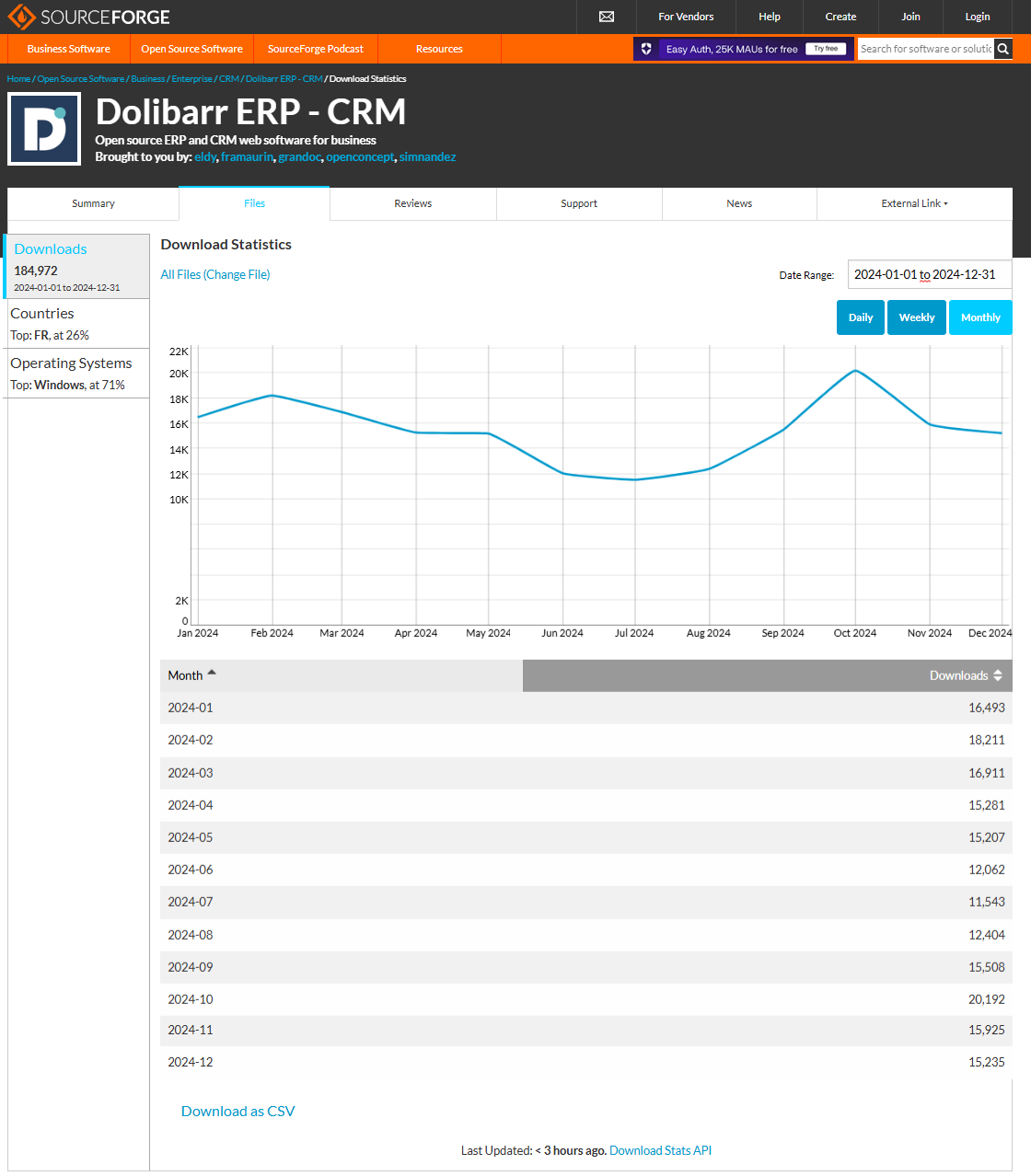
Task: Click Enterprise breadcrumb link
Action: (x=191, y=79)
